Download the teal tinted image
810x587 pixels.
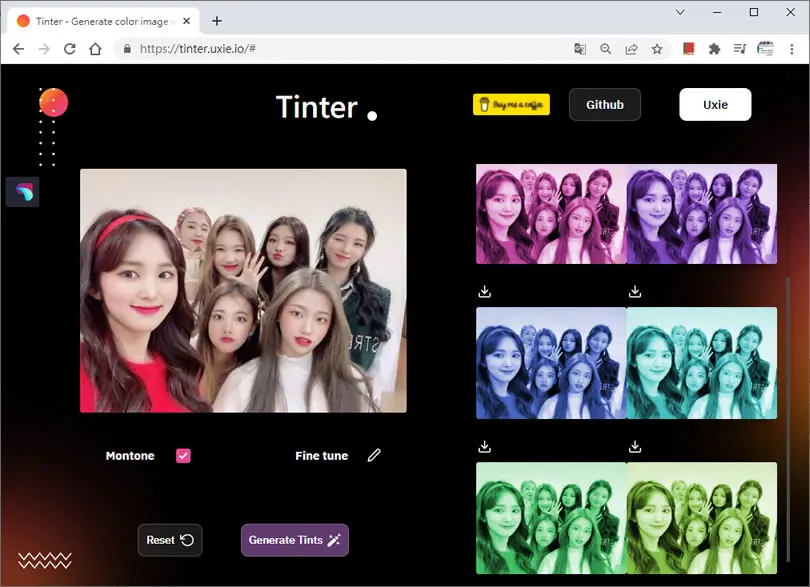pos(635,446)
